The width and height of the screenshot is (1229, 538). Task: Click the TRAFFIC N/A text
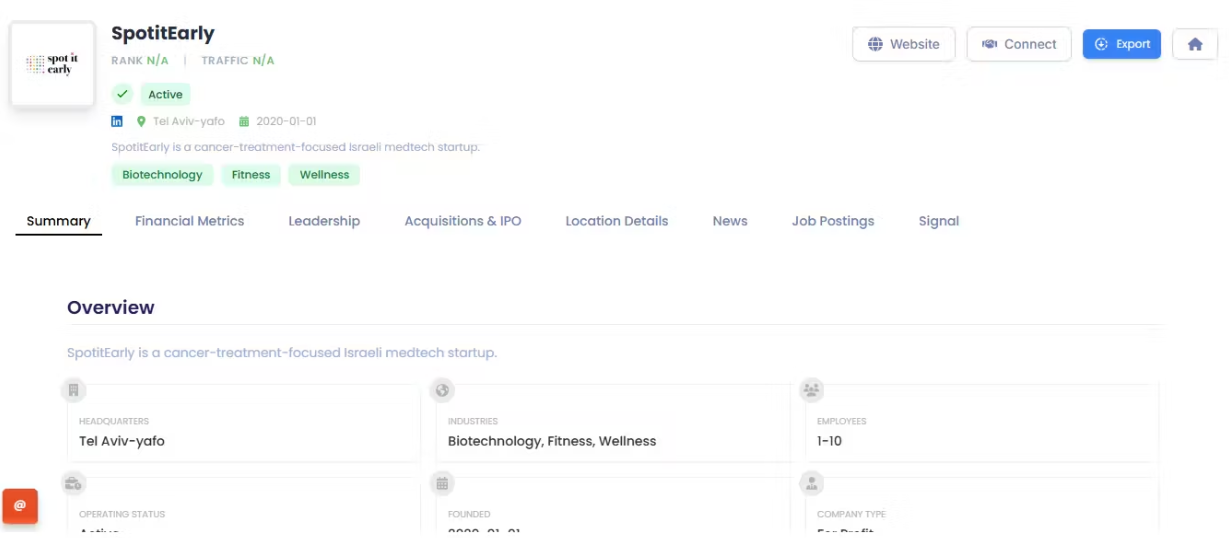pyautogui.click(x=238, y=60)
